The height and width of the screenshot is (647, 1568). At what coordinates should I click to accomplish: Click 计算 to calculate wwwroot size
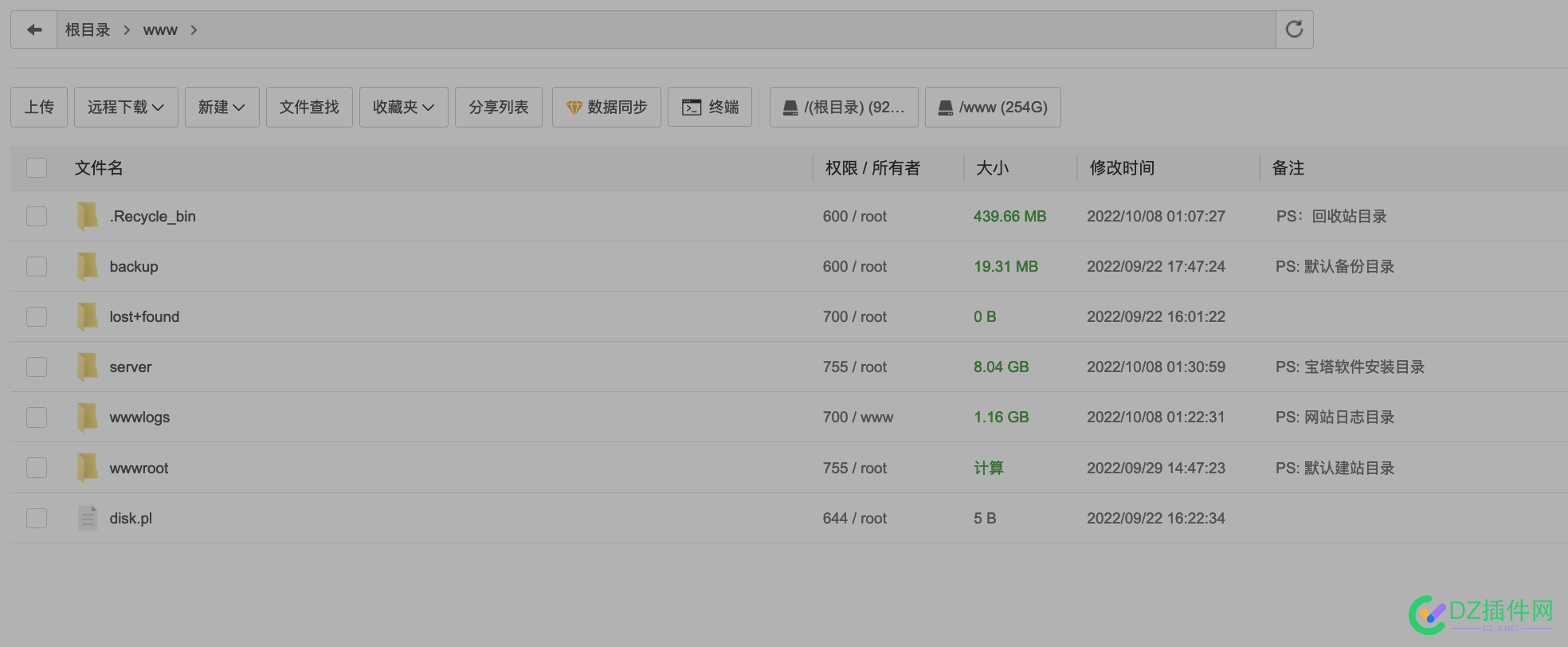tap(989, 468)
